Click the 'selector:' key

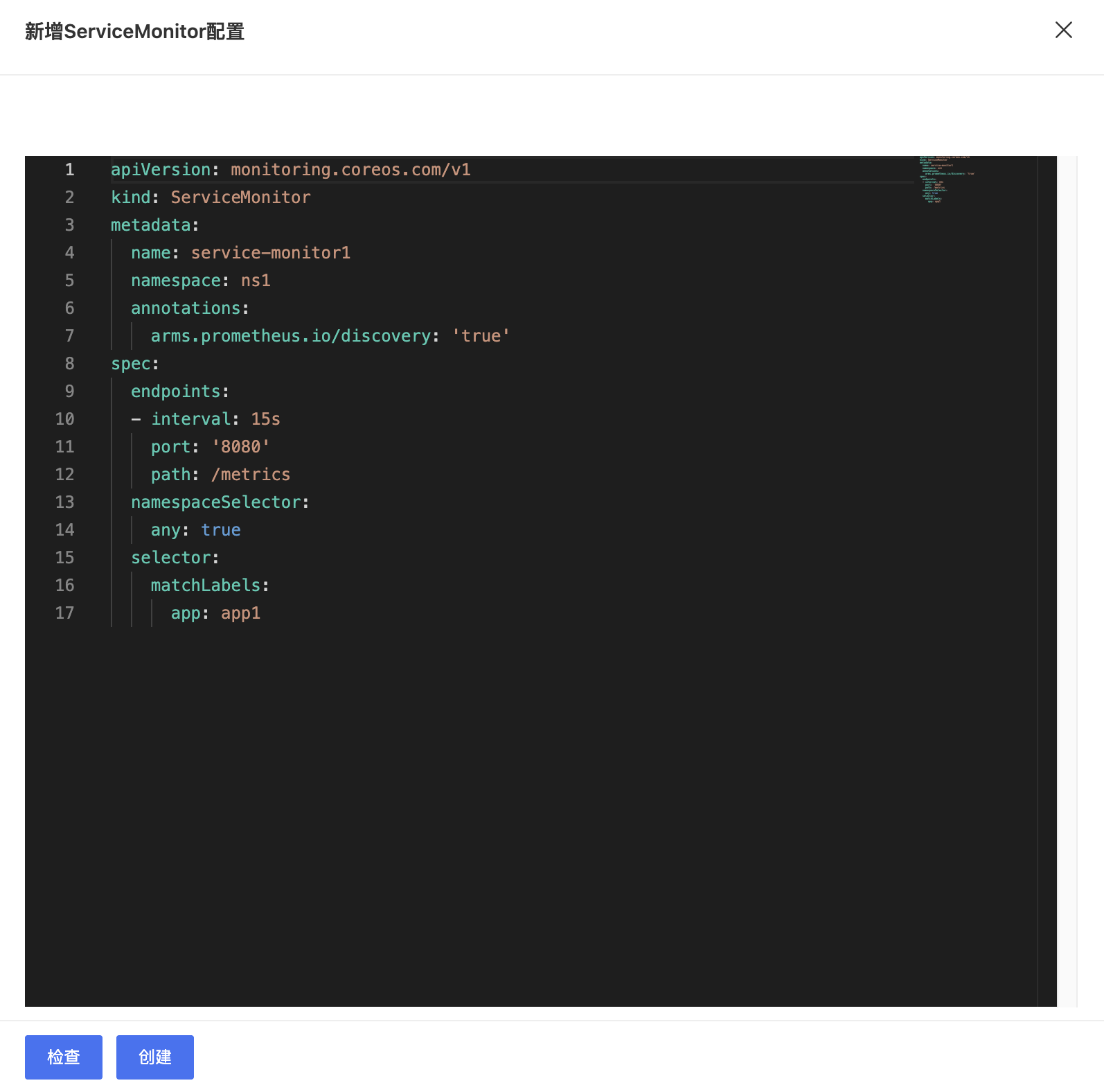click(175, 558)
